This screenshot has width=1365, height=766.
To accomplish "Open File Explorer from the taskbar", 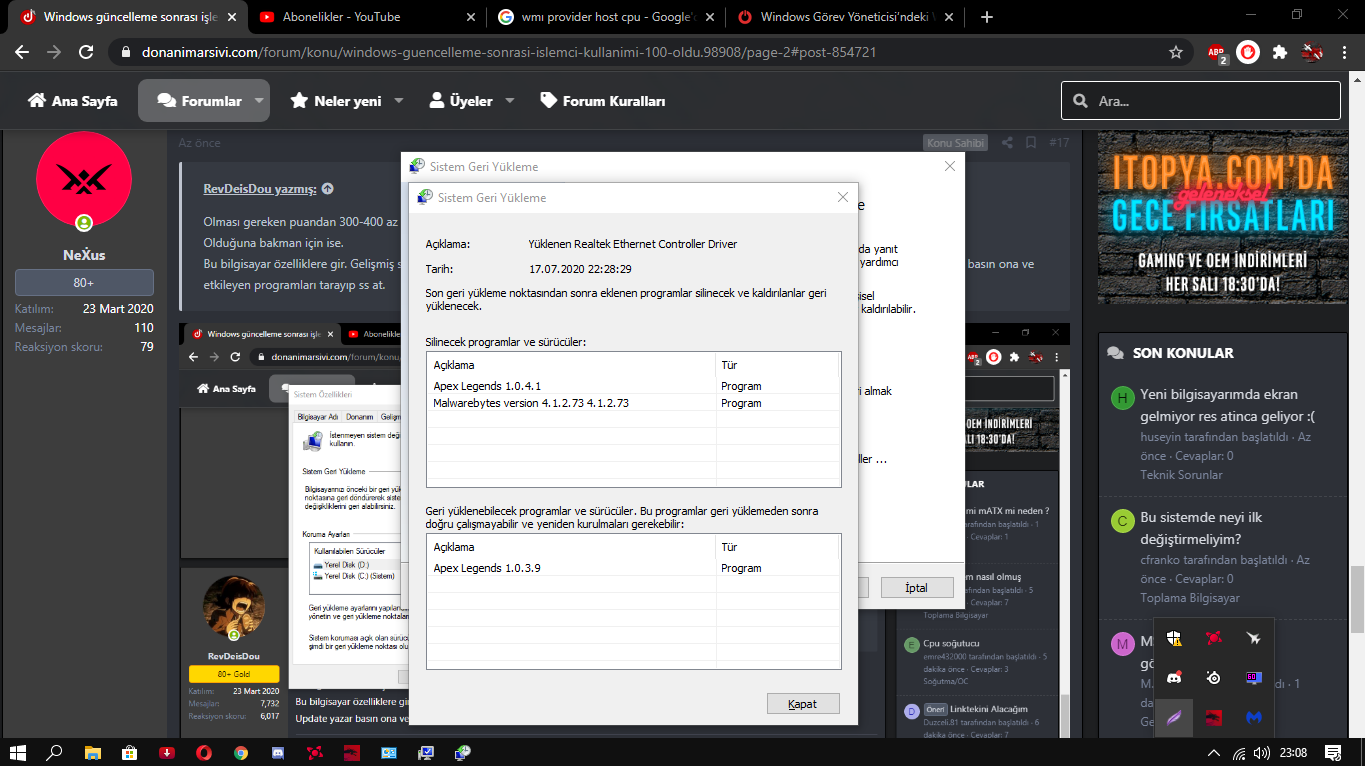I will click(x=92, y=752).
